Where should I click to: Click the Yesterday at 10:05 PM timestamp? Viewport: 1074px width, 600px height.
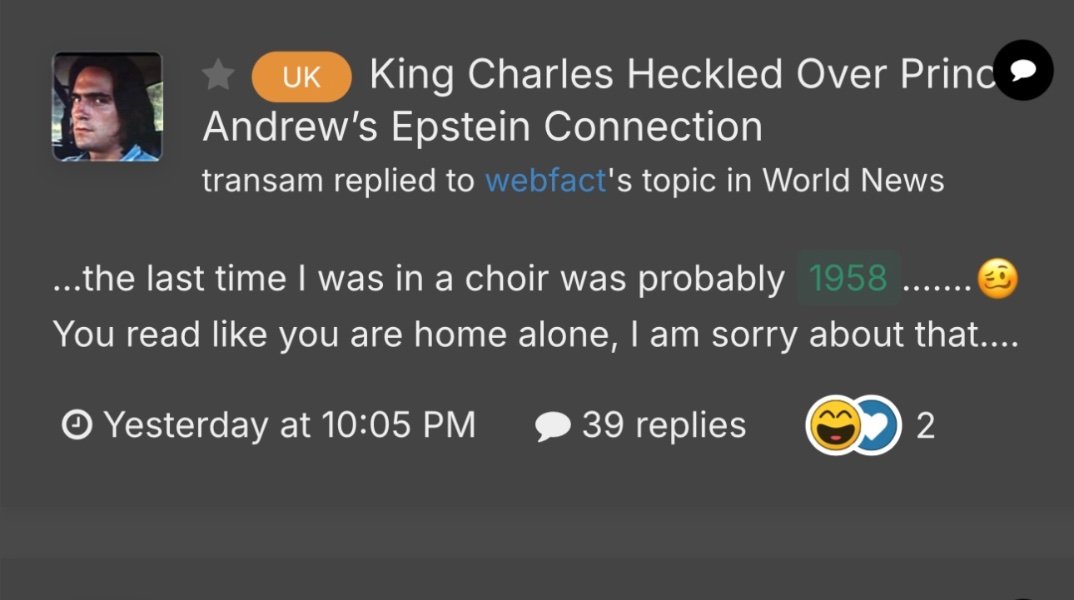tap(289, 425)
